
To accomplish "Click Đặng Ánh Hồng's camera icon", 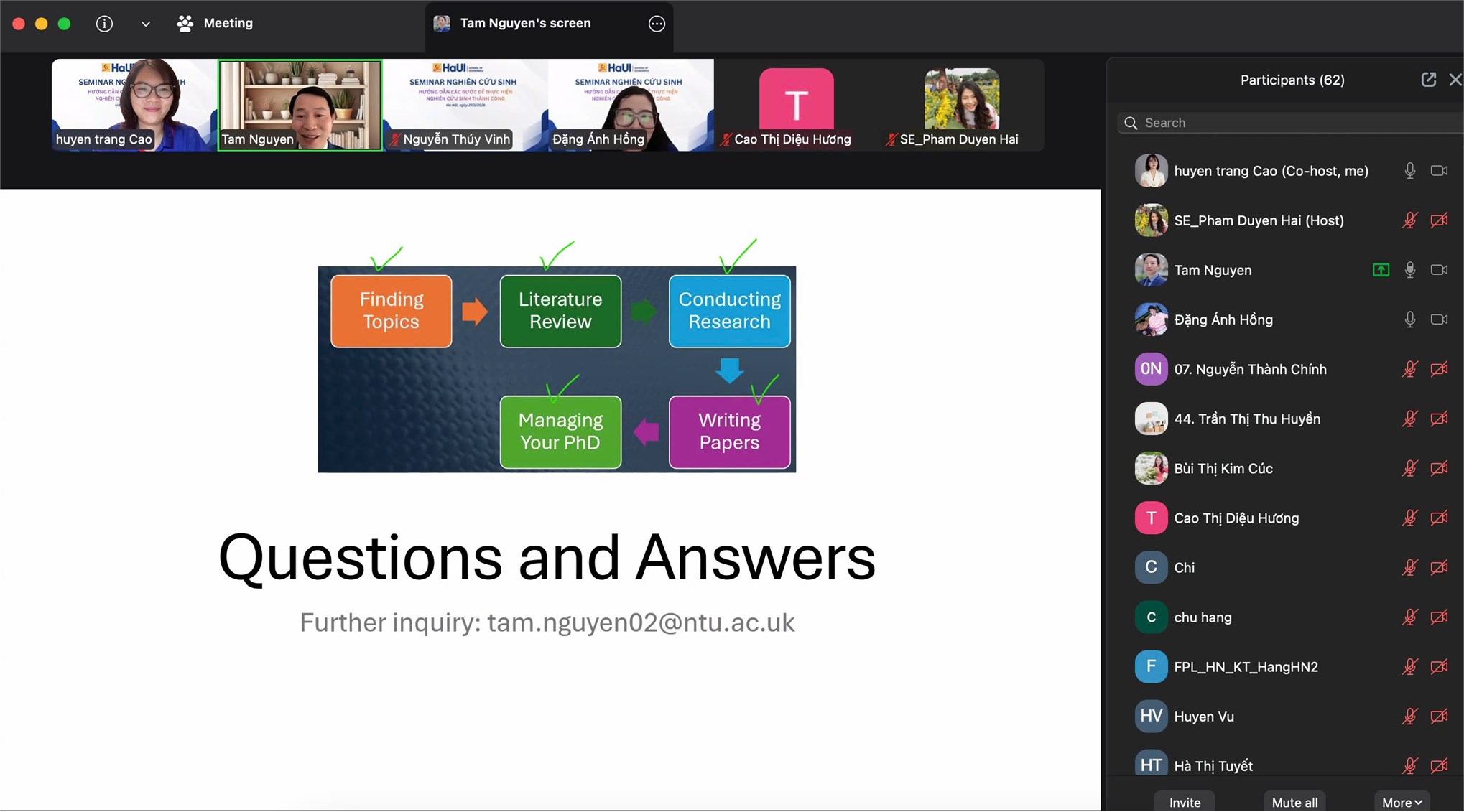I will coord(1439,319).
